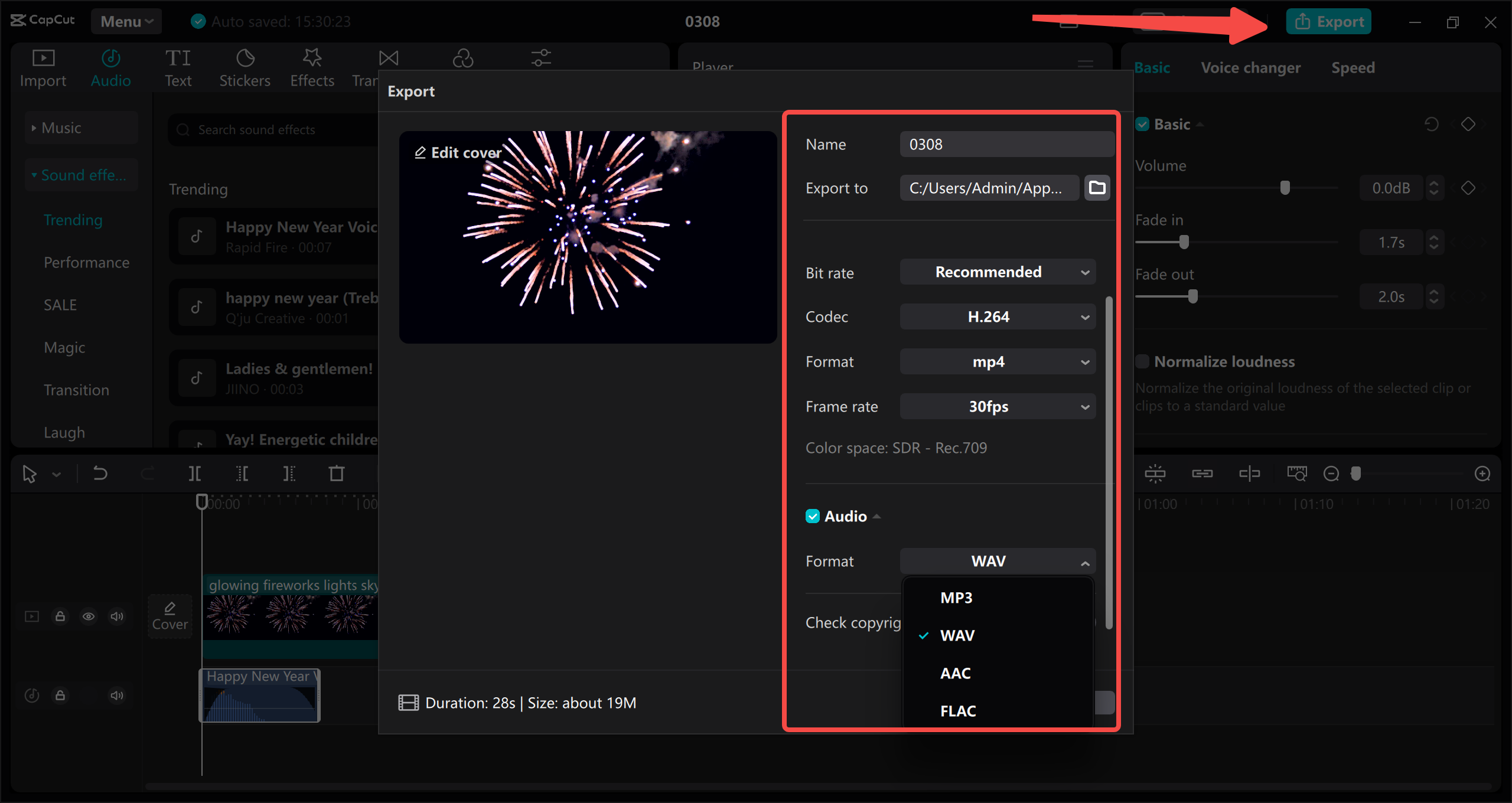The height and width of the screenshot is (803, 1512).
Task: Hide the fireworks video track with the eye toggle
Action: [x=89, y=616]
